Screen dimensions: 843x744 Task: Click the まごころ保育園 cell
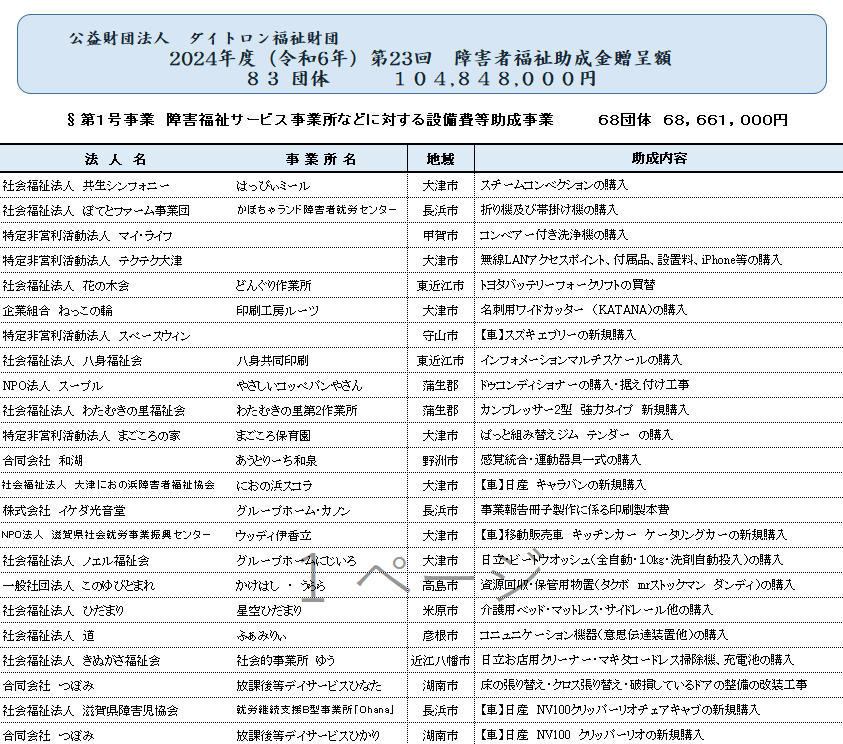pyautogui.click(x=273, y=436)
